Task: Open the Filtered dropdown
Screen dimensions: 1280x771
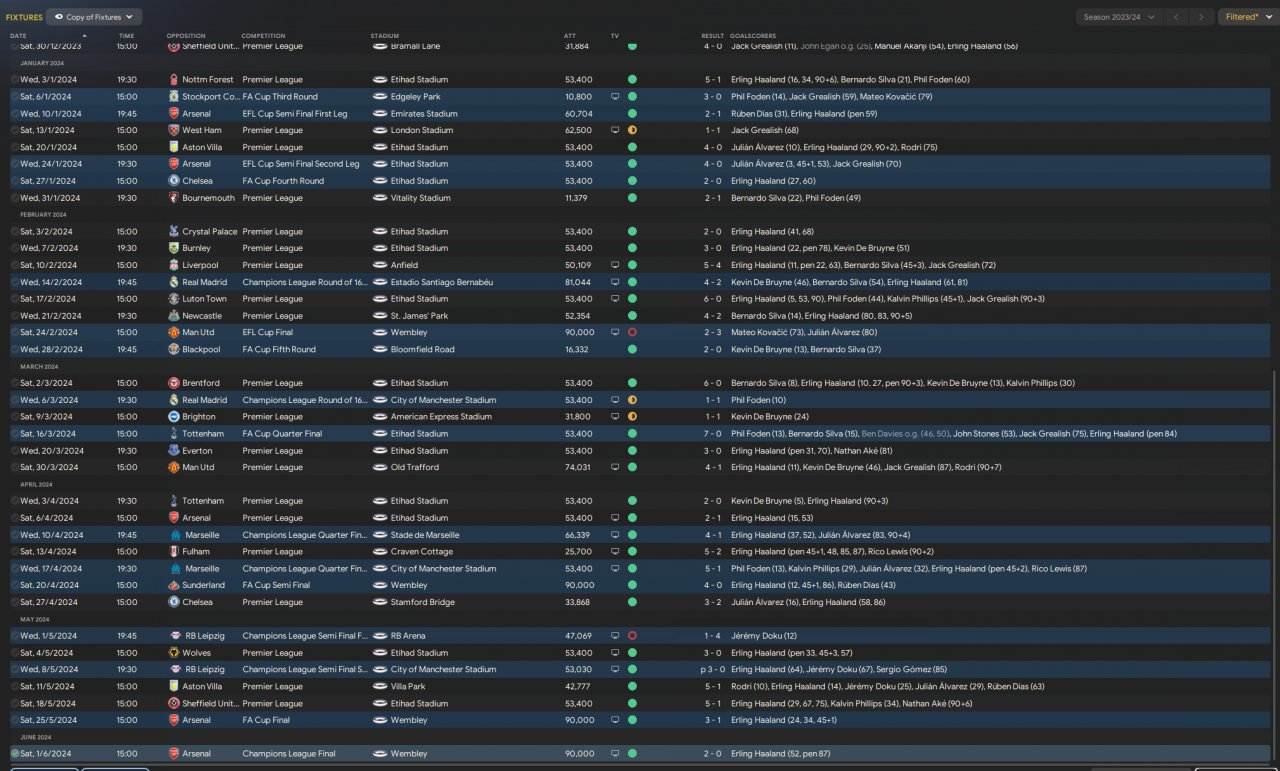Action: pos(1248,17)
